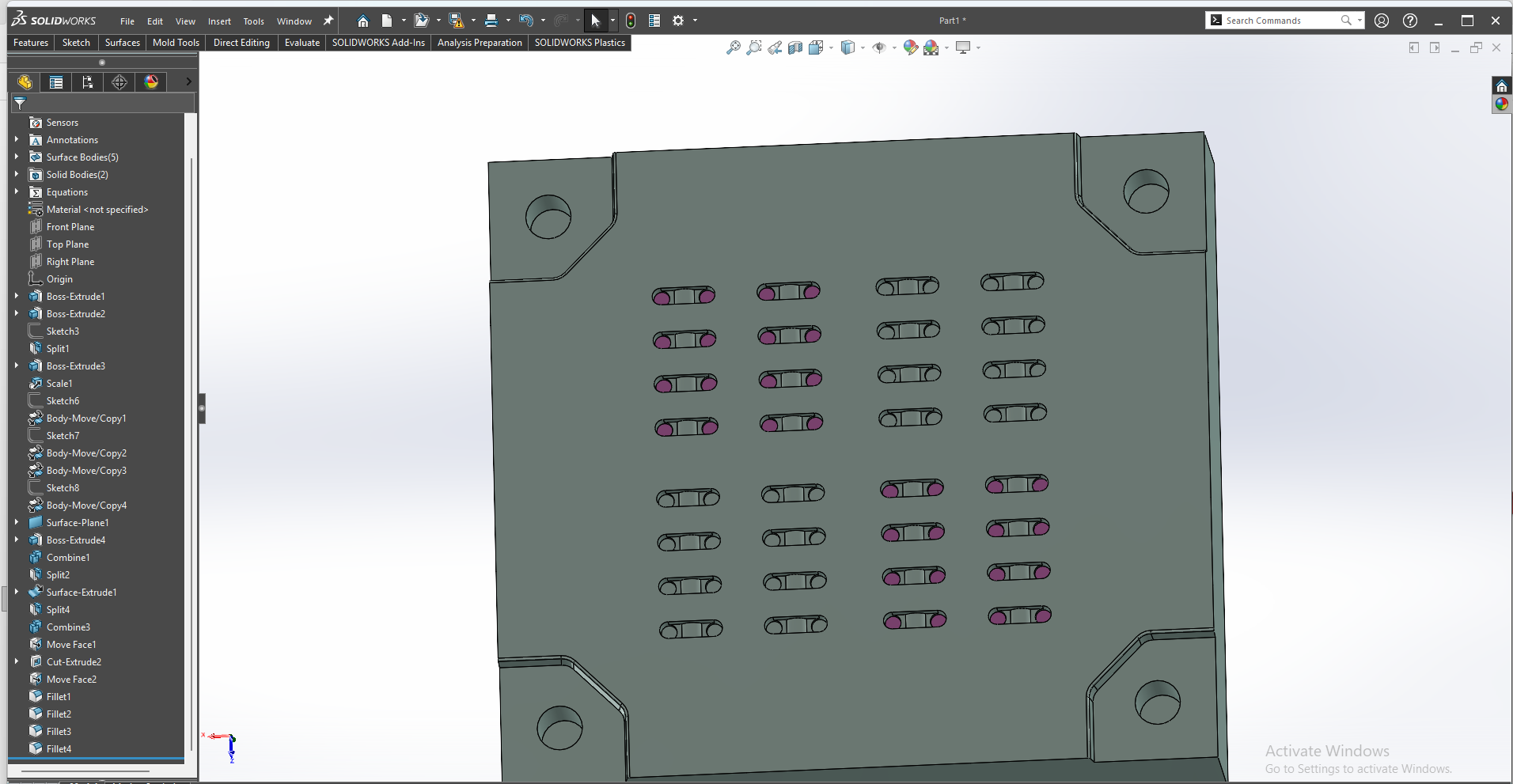Select Move Face1 in the feature tree

point(71,644)
